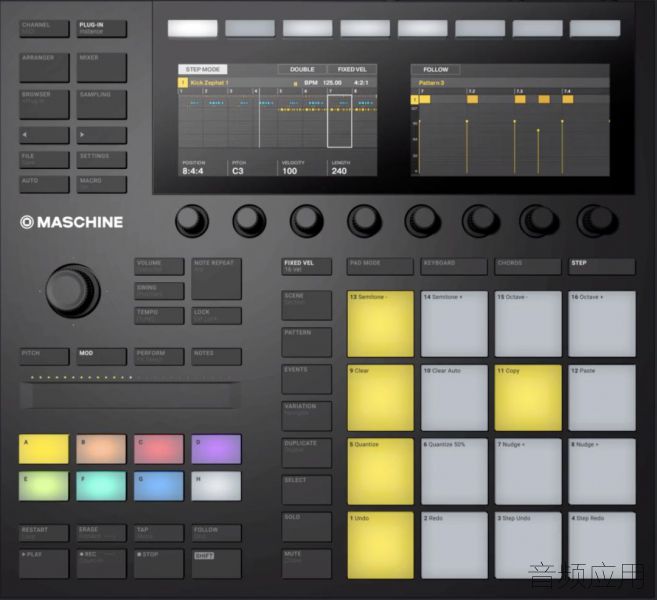657x600 pixels.
Task: Enable the PERFORM touch strip mode
Action: click(x=159, y=356)
